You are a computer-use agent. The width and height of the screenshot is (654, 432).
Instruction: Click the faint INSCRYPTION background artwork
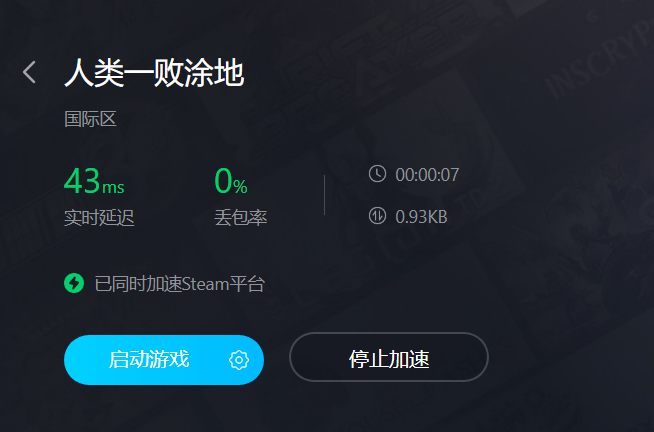597,56
